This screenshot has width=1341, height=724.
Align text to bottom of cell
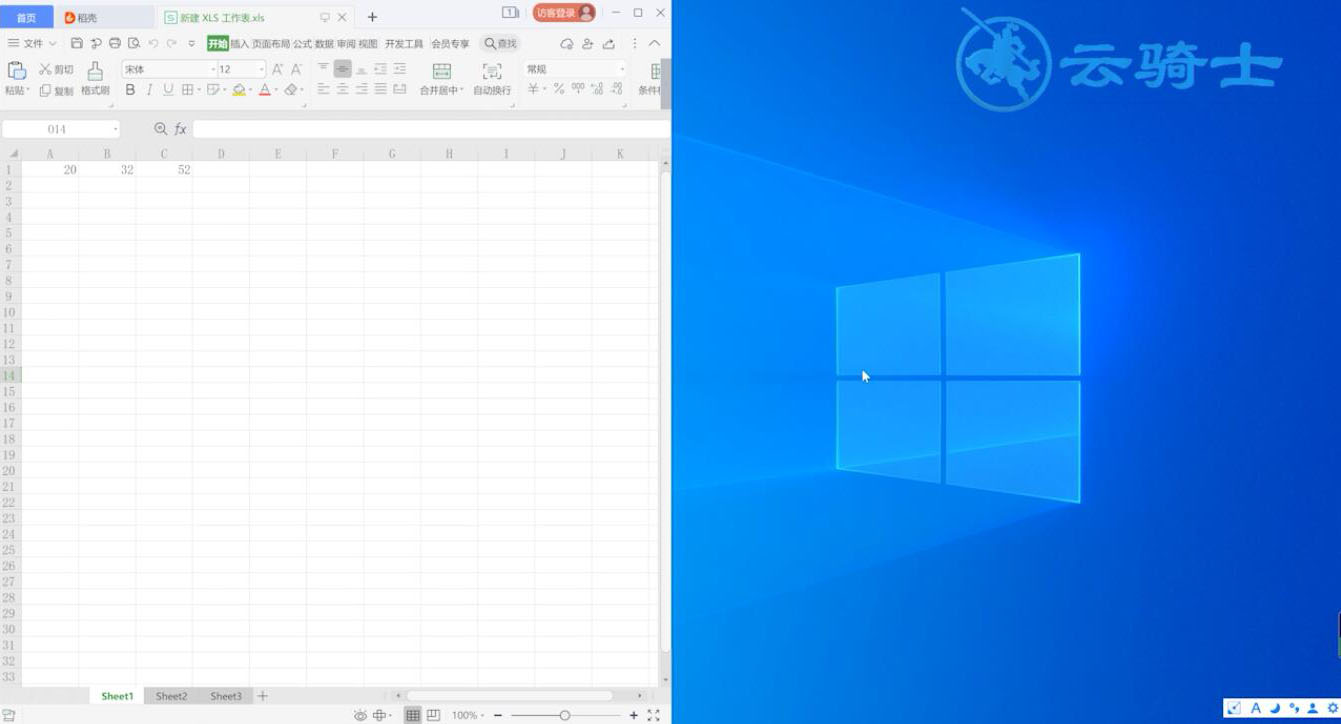tap(361, 69)
